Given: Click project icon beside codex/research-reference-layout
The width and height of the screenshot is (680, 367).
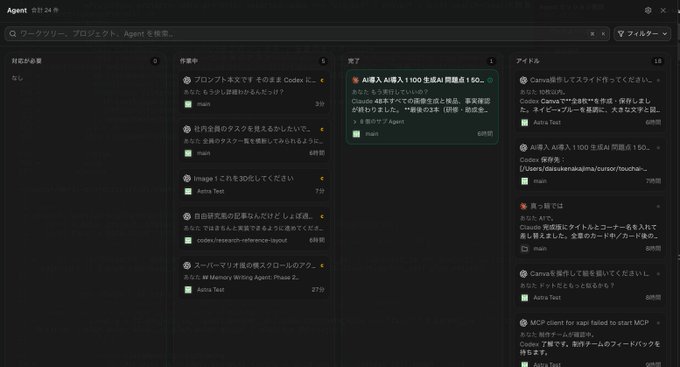Looking at the screenshot, I should pos(188,240).
